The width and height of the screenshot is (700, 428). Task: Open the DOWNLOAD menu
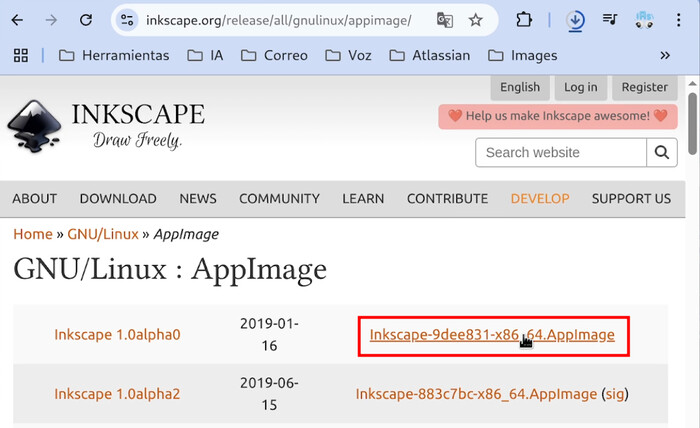tap(118, 199)
